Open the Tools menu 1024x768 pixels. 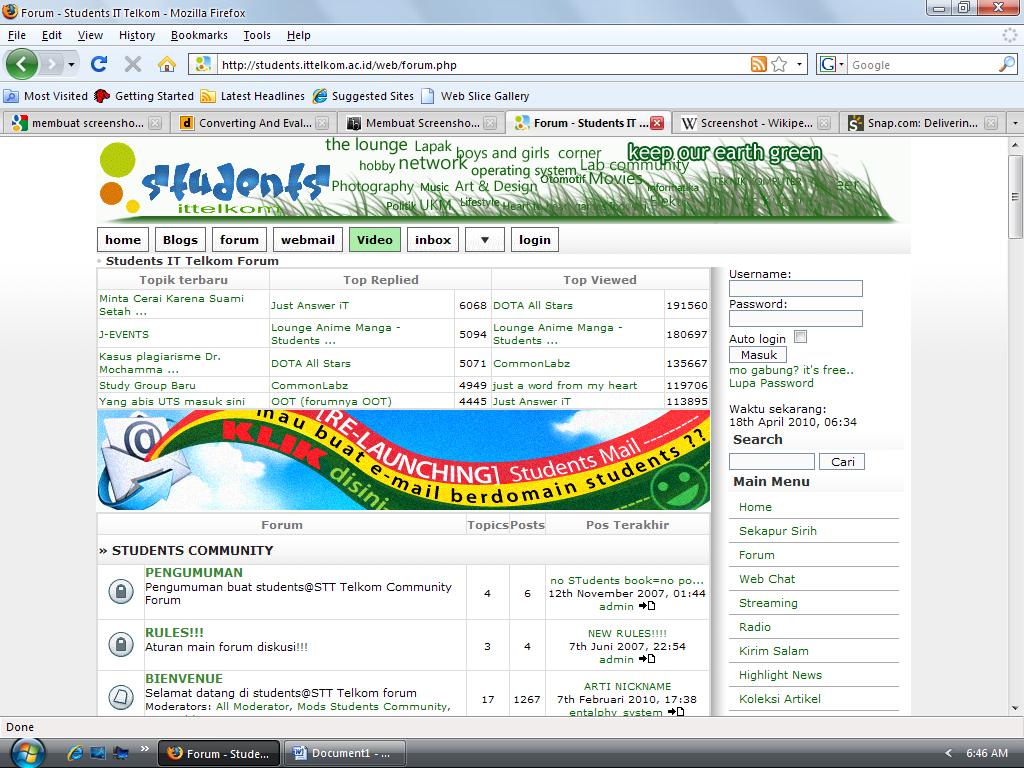click(x=257, y=35)
